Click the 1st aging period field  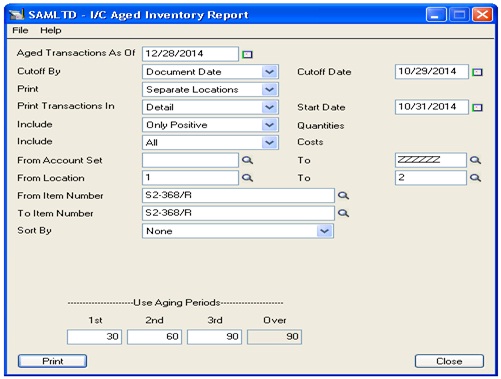pos(94,337)
